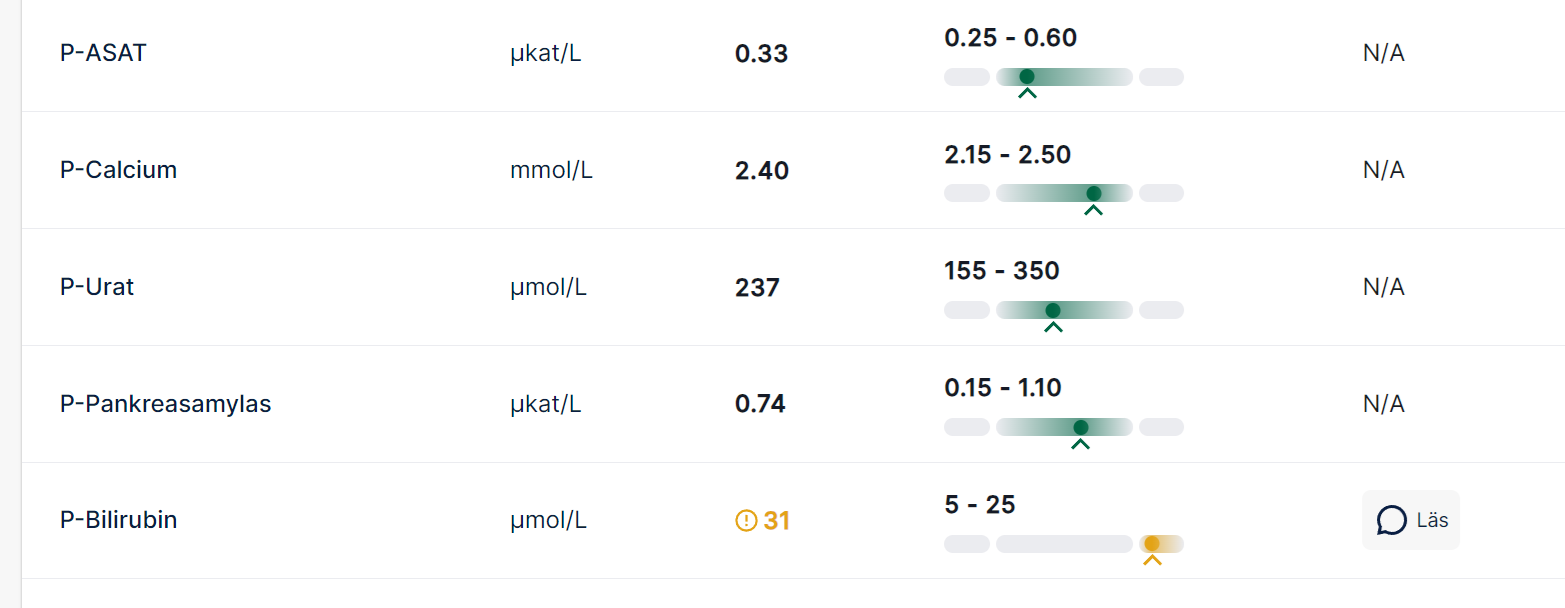Select the P-Calcium test name
The height and width of the screenshot is (608, 1565).
pyautogui.click(x=118, y=170)
